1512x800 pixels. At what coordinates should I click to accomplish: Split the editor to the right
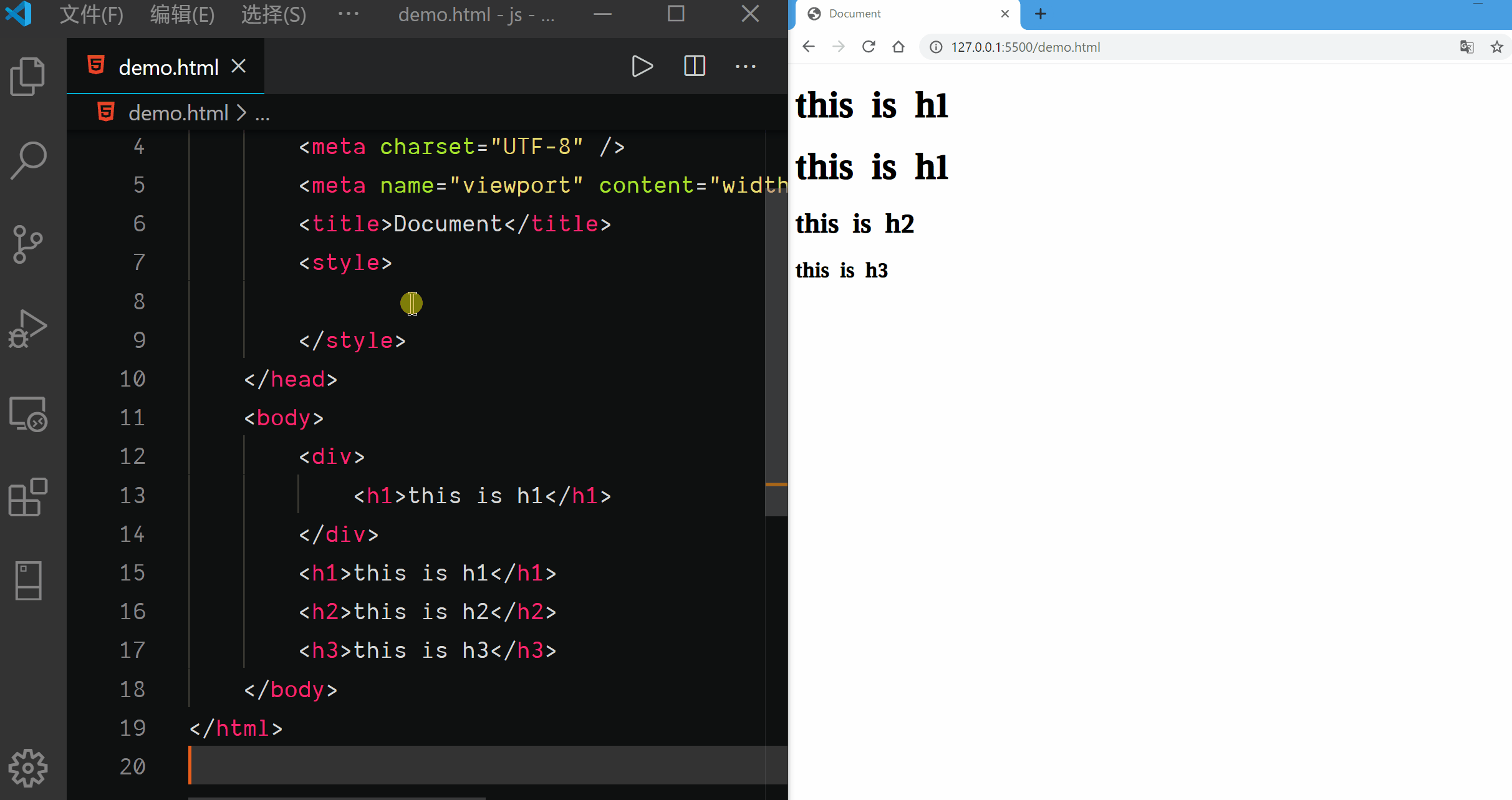pyautogui.click(x=694, y=66)
